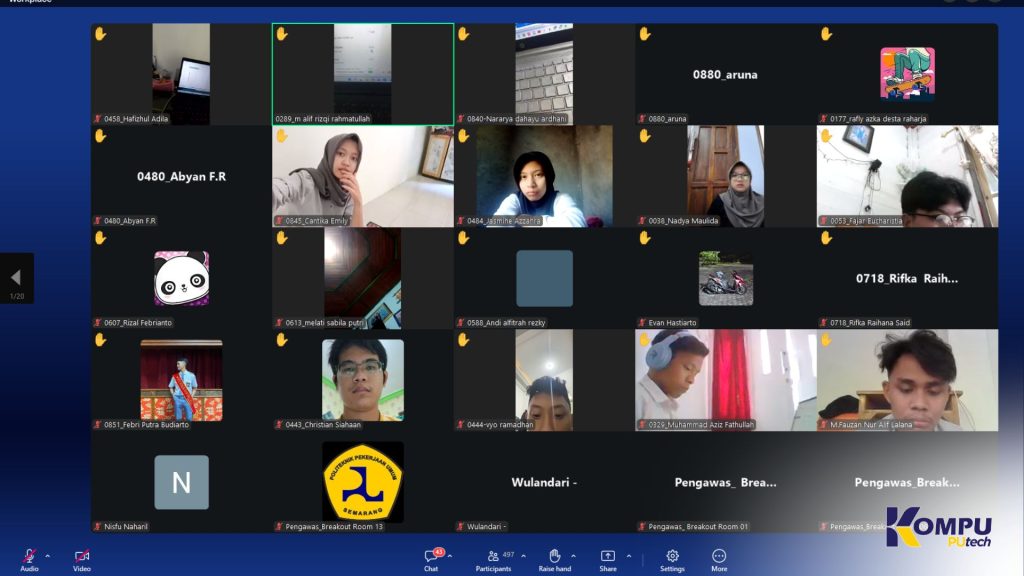1024x576 pixels.
Task: Click raised hand icon on 0880_aruna tile
Action: (645, 34)
